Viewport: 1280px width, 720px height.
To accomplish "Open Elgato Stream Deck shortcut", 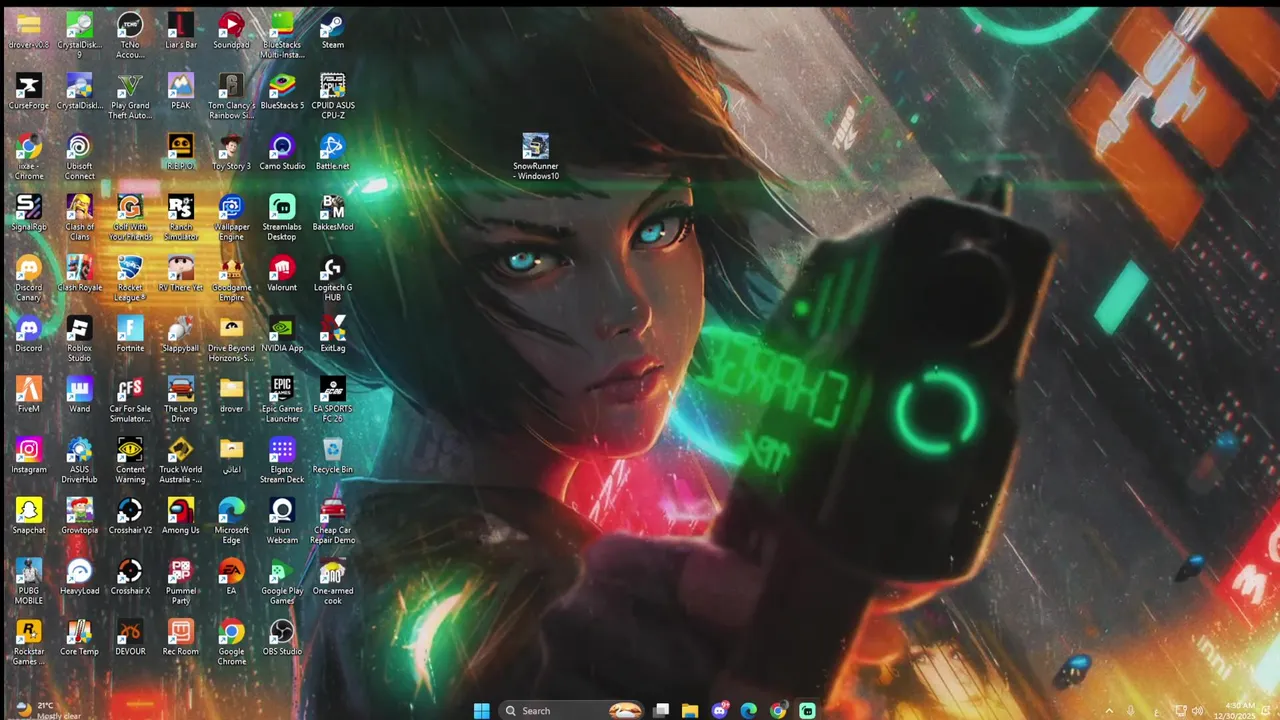I will coord(282,462).
